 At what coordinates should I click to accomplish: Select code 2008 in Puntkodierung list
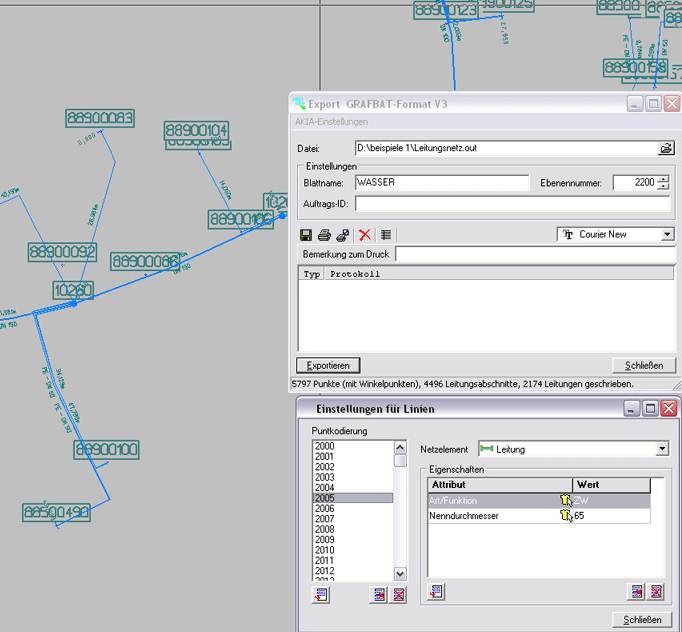coord(325,529)
